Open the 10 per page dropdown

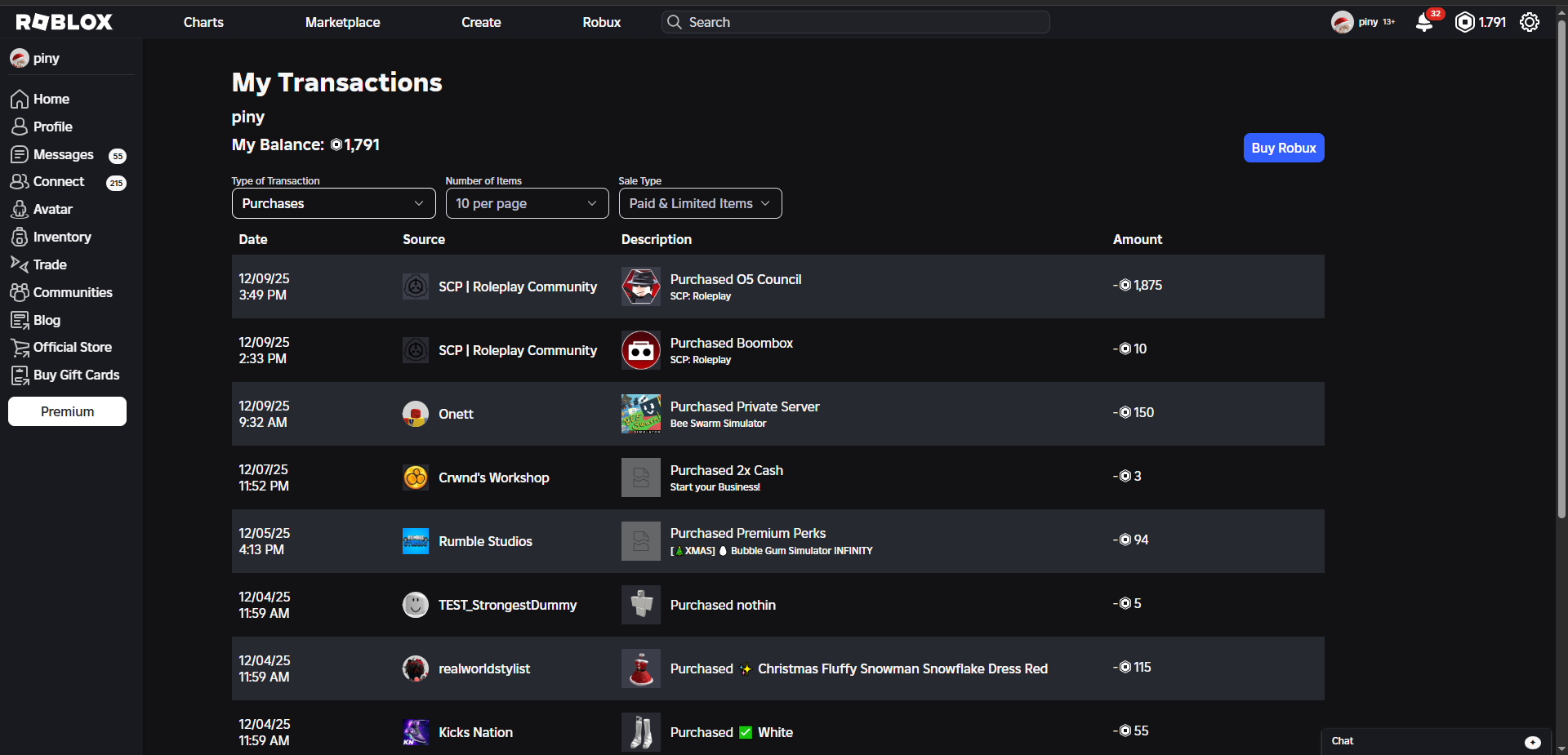pos(528,203)
